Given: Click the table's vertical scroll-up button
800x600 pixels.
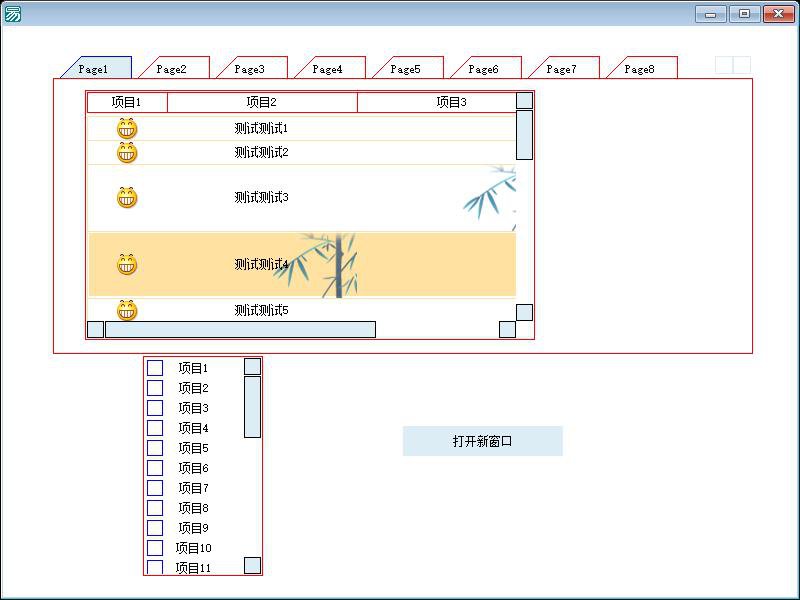Looking at the screenshot, I should (x=524, y=100).
